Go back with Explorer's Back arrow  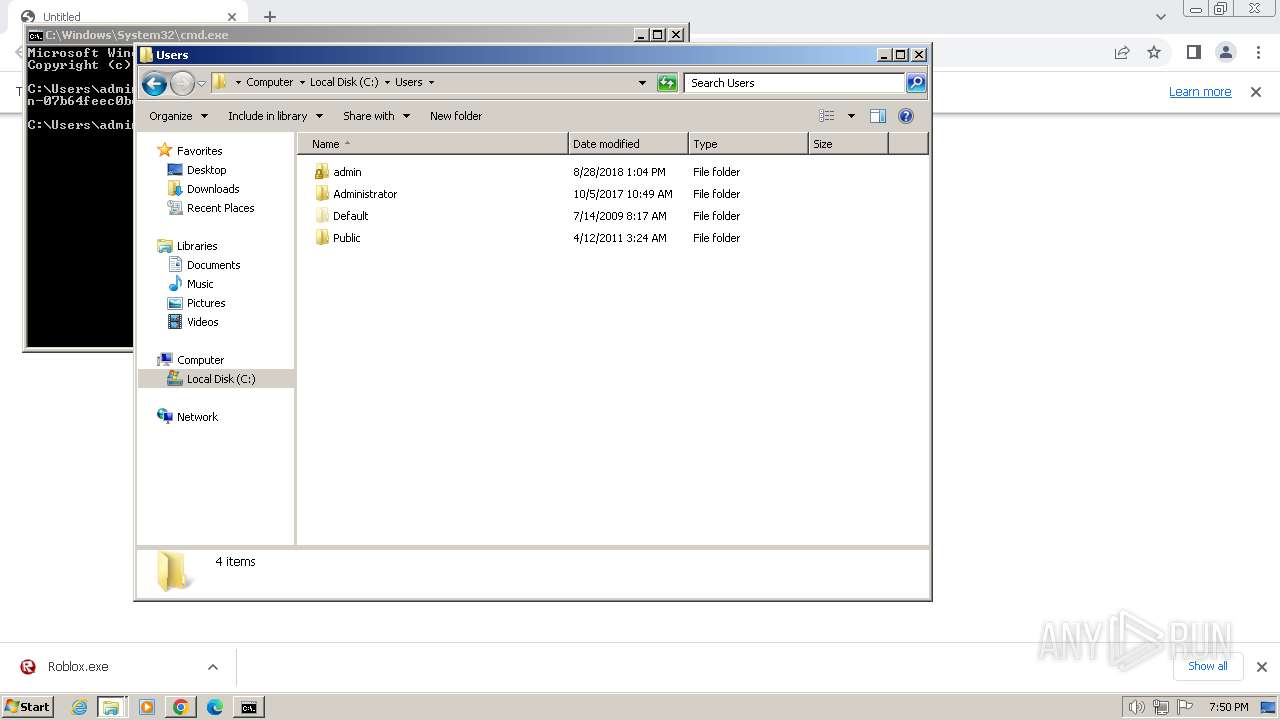click(154, 83)
